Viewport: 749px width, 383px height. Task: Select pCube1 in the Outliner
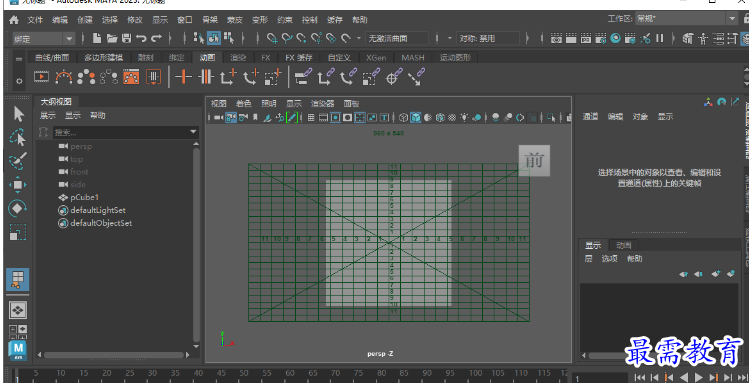coord(85,197)
